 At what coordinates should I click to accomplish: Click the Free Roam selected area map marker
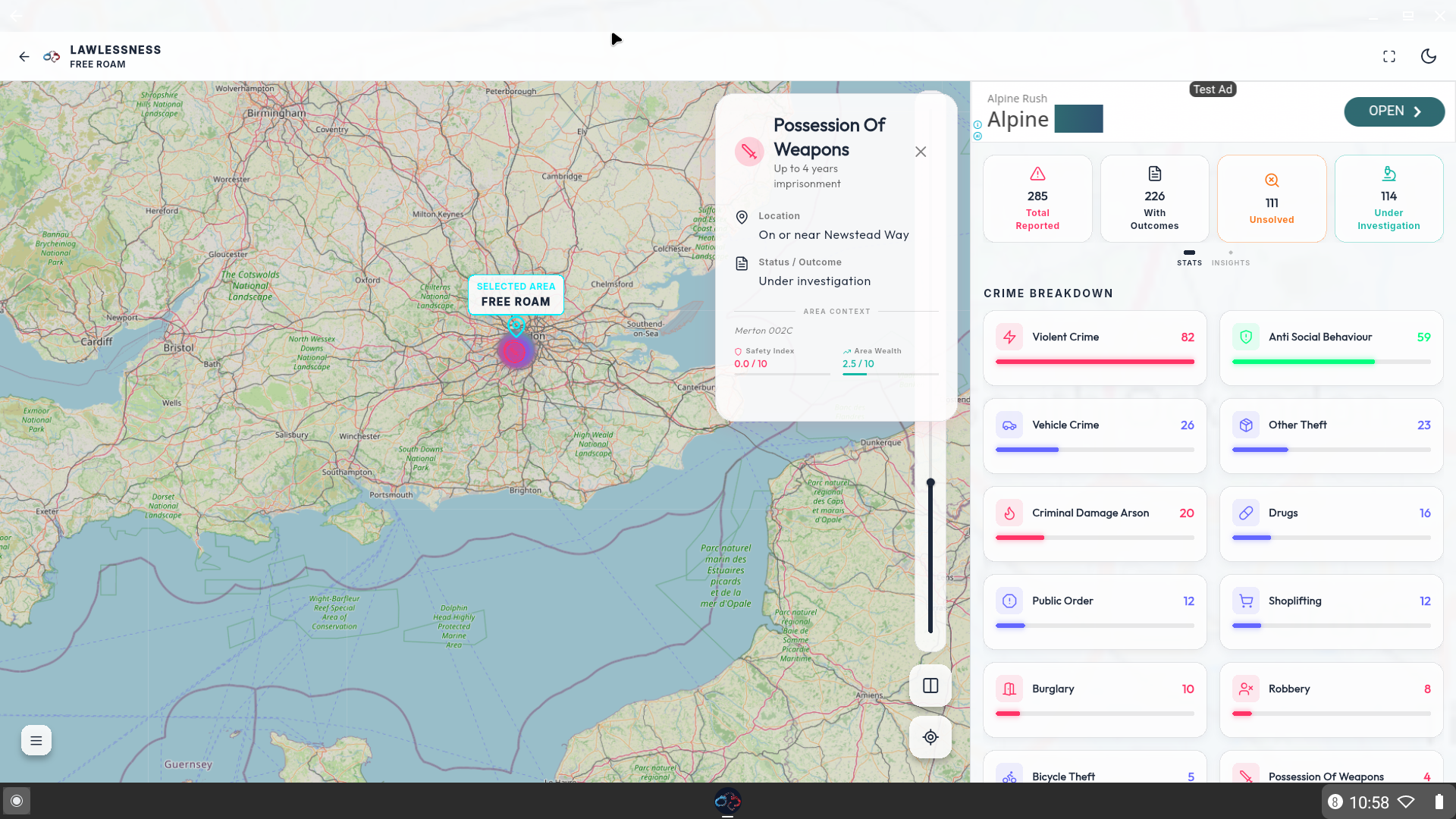[x=516, y=328]
